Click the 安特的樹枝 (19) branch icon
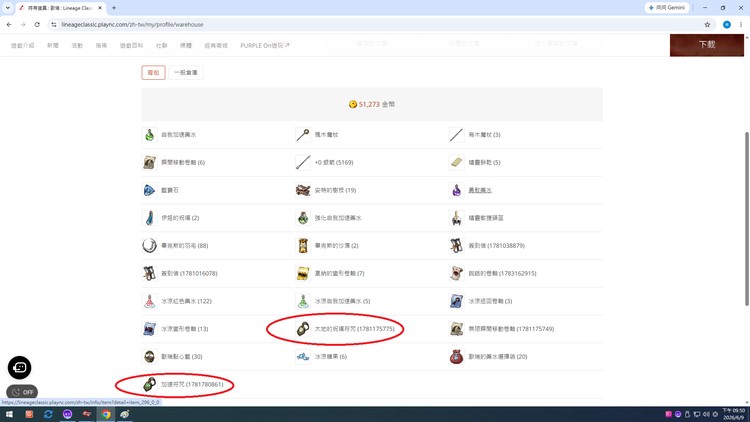Screen dimensions: 750x422 click(303, 190)
